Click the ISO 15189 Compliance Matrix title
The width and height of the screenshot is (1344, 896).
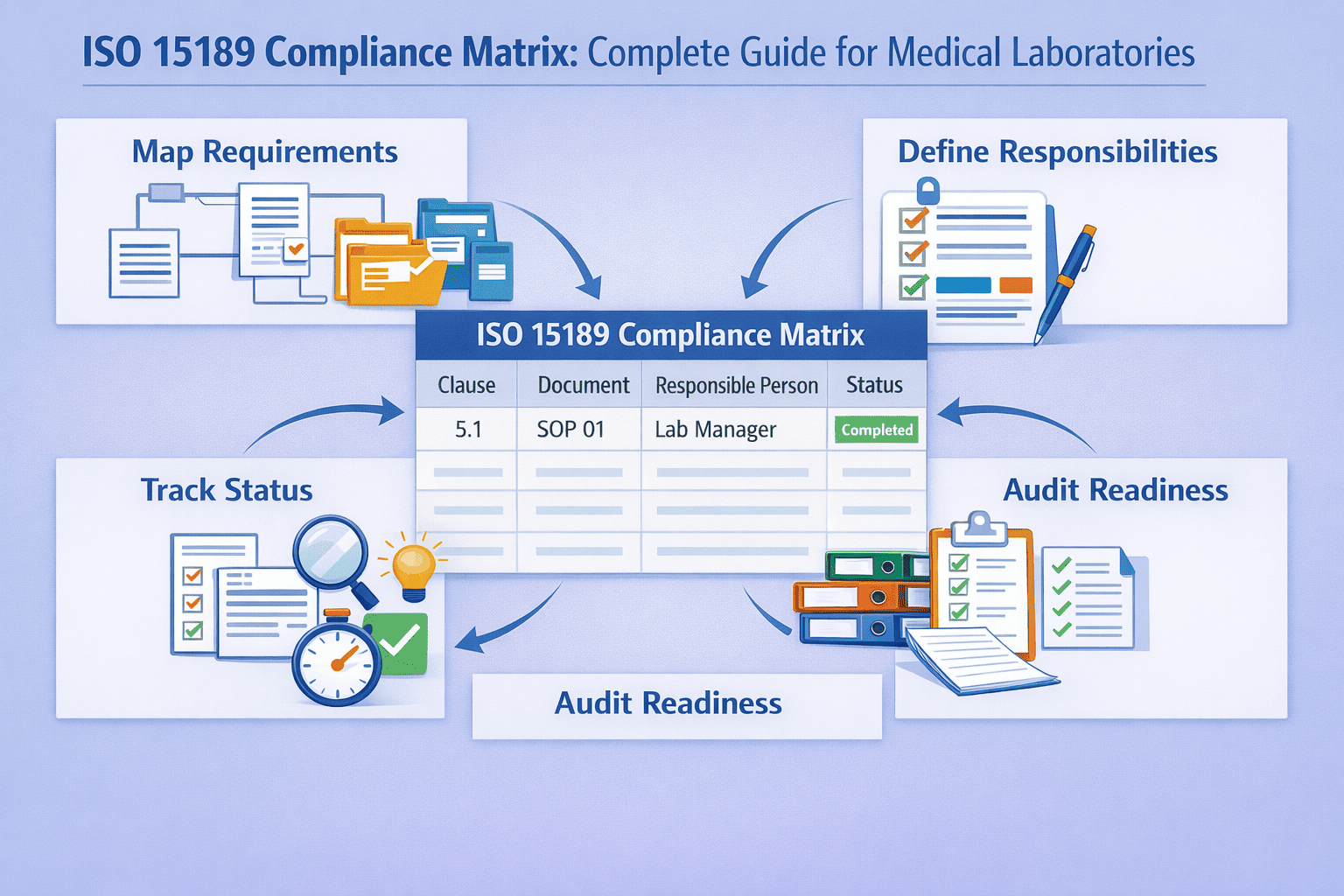tap(670, 335)
